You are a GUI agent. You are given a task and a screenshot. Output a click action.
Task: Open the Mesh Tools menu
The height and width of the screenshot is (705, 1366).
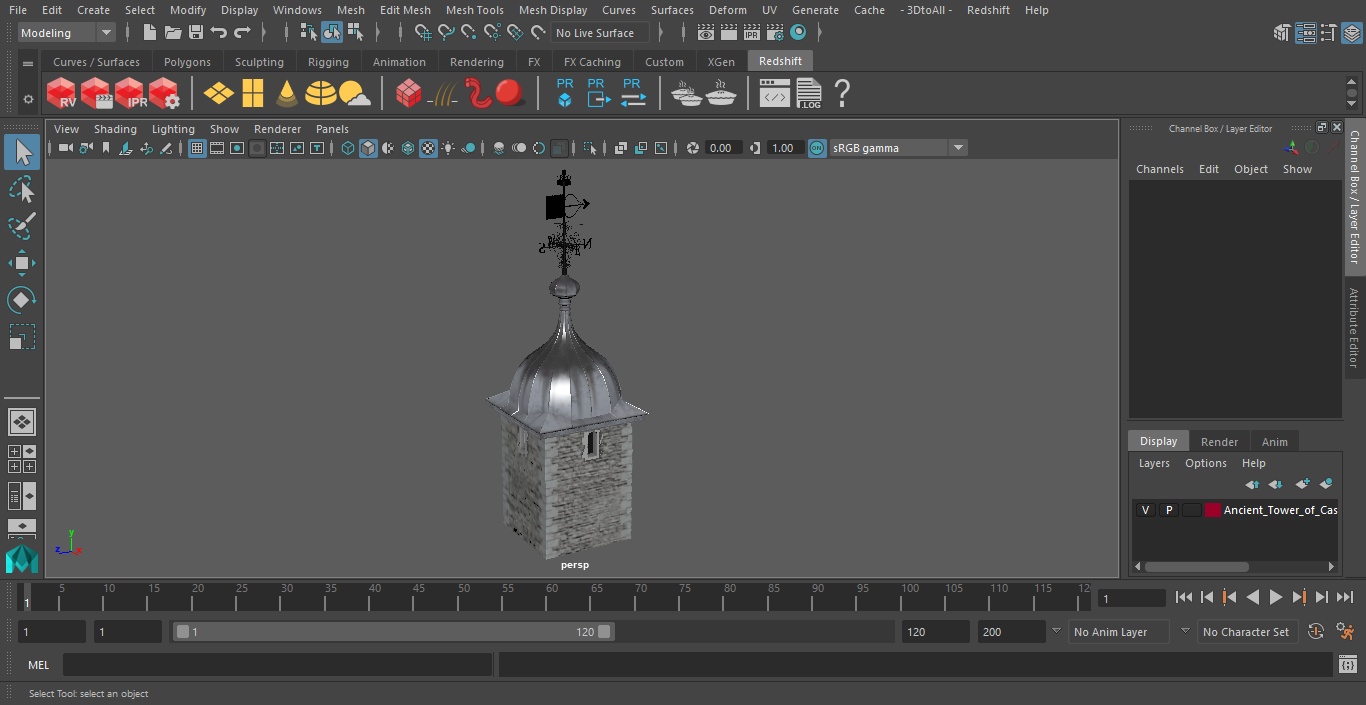tap(474, 10)
